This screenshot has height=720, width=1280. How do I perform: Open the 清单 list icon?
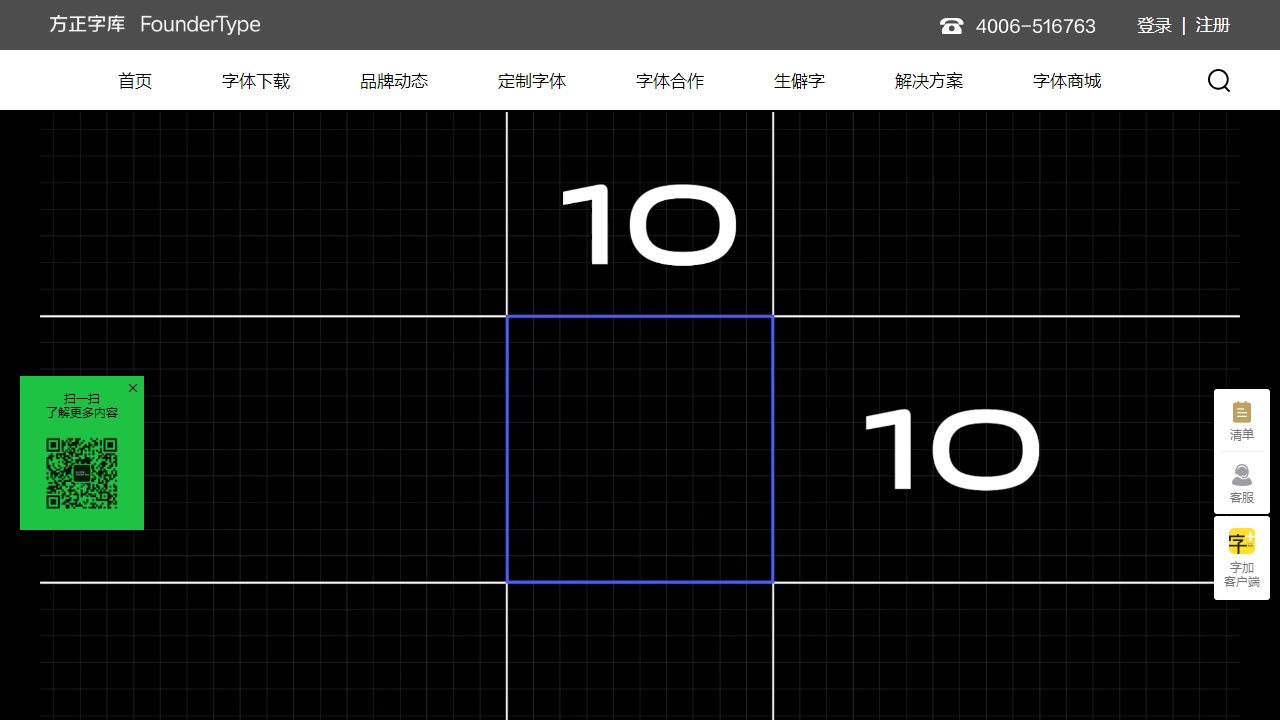point(1242,421)
